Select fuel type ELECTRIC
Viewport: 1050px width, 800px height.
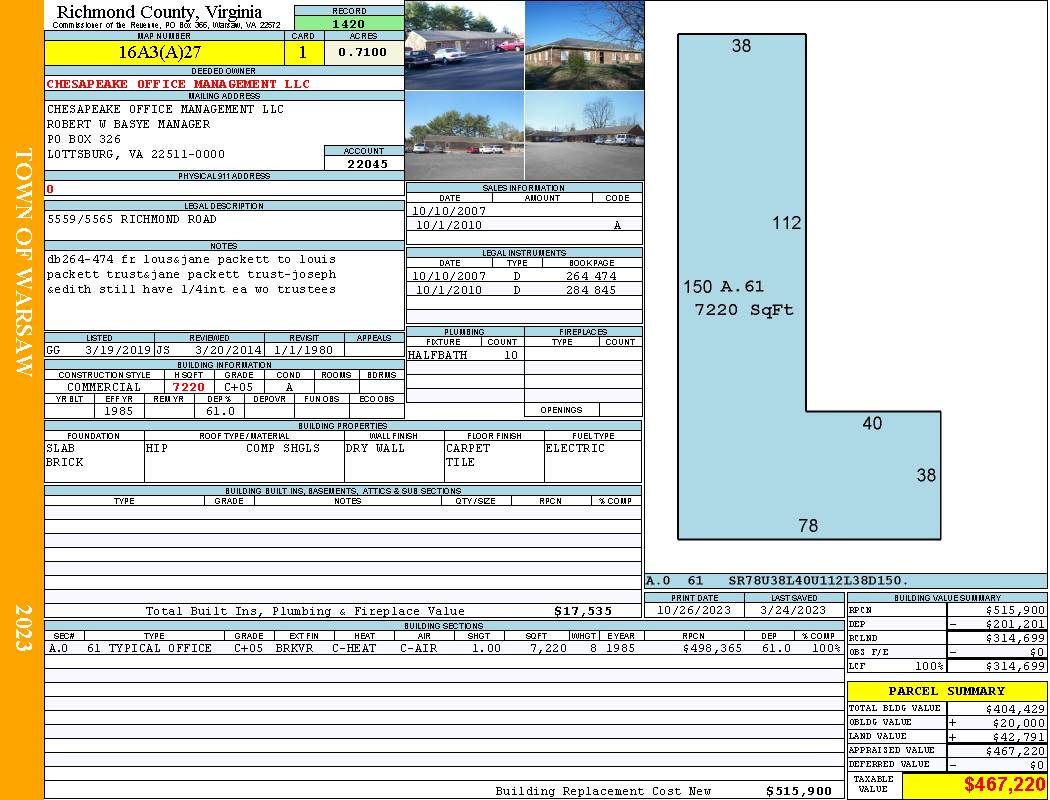coord(575,448)
